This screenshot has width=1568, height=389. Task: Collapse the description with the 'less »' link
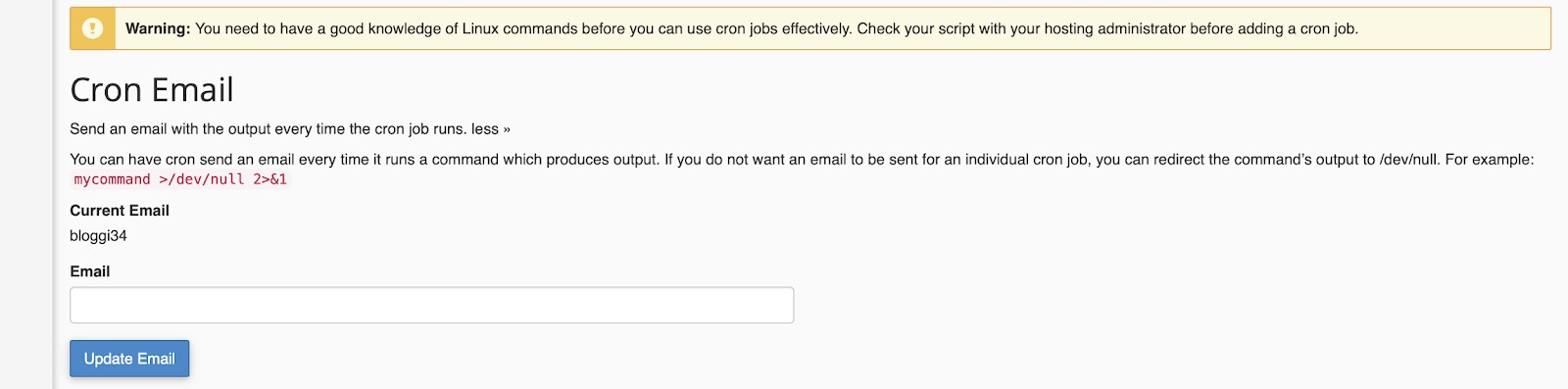coord(491,129)
